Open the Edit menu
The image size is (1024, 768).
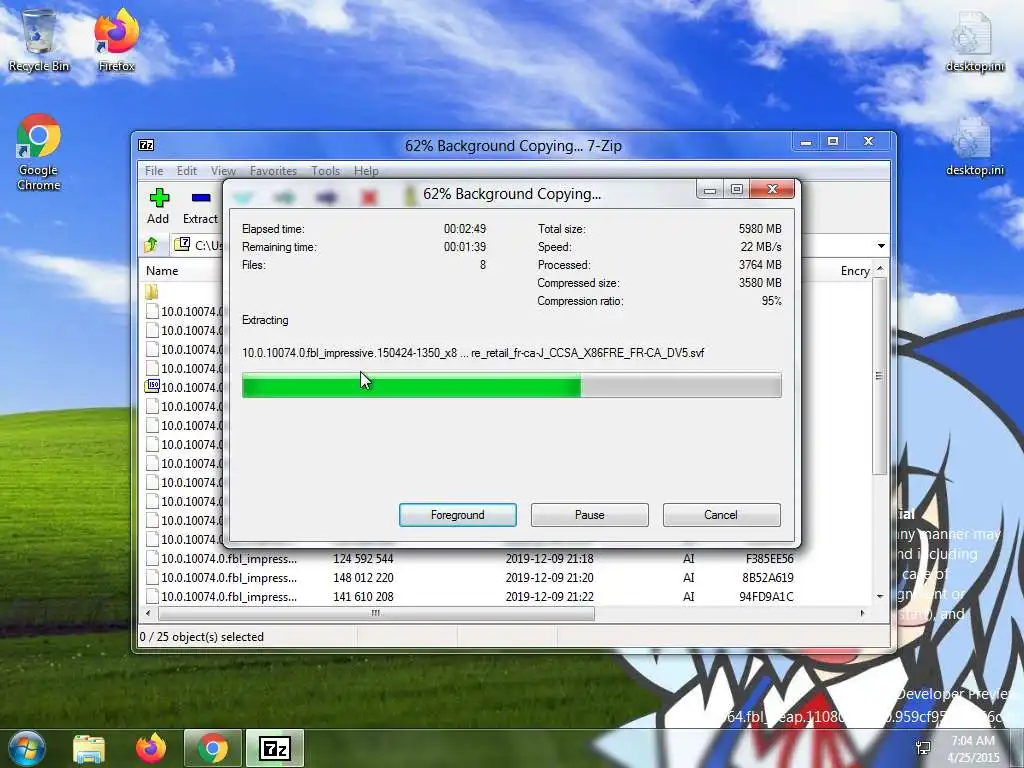(187, 170)
